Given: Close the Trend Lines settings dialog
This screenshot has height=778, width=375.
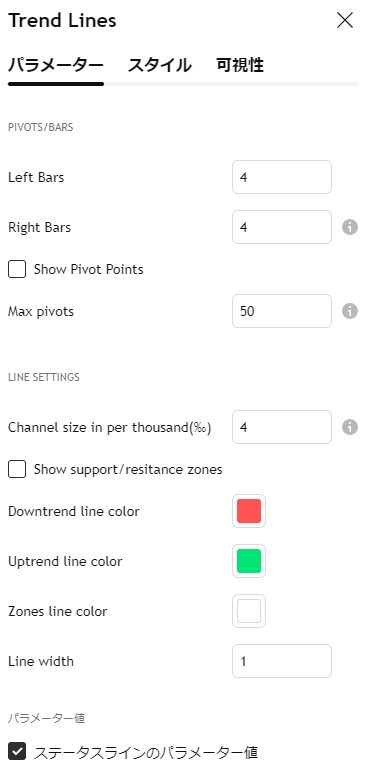Looking at the screenshot, I should [345, 20].
